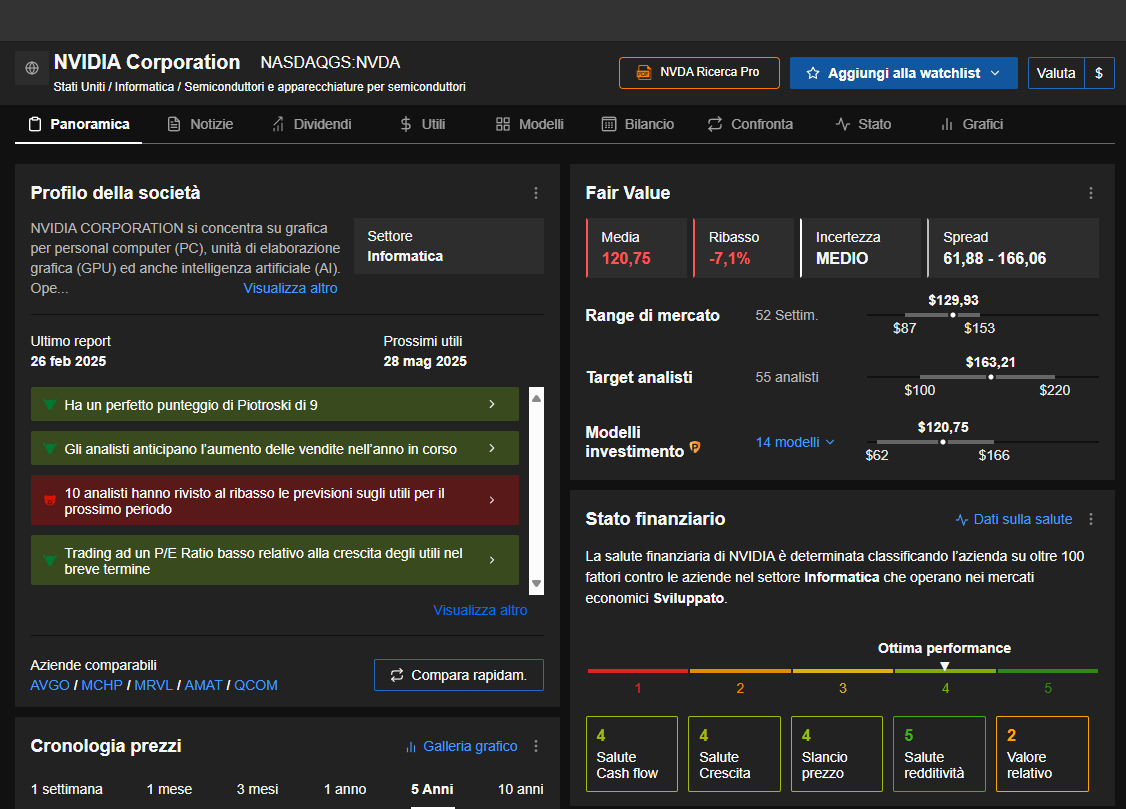Open the Slancio prezzo score card
The image size is (1126, 809).
pyautogui.click(x=837, y=754)
